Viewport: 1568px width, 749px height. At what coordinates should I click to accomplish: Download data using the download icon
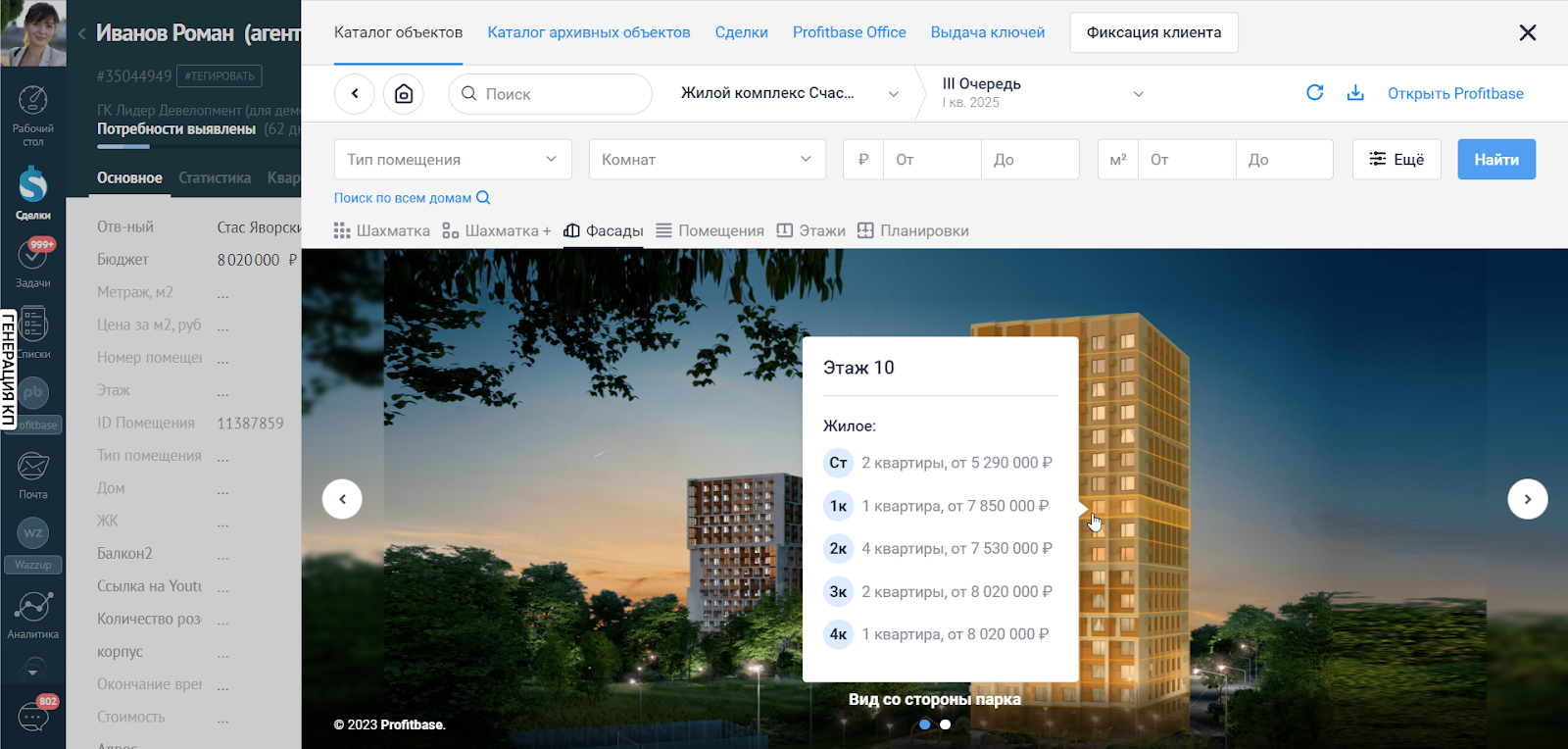[x=1355, y=92]
